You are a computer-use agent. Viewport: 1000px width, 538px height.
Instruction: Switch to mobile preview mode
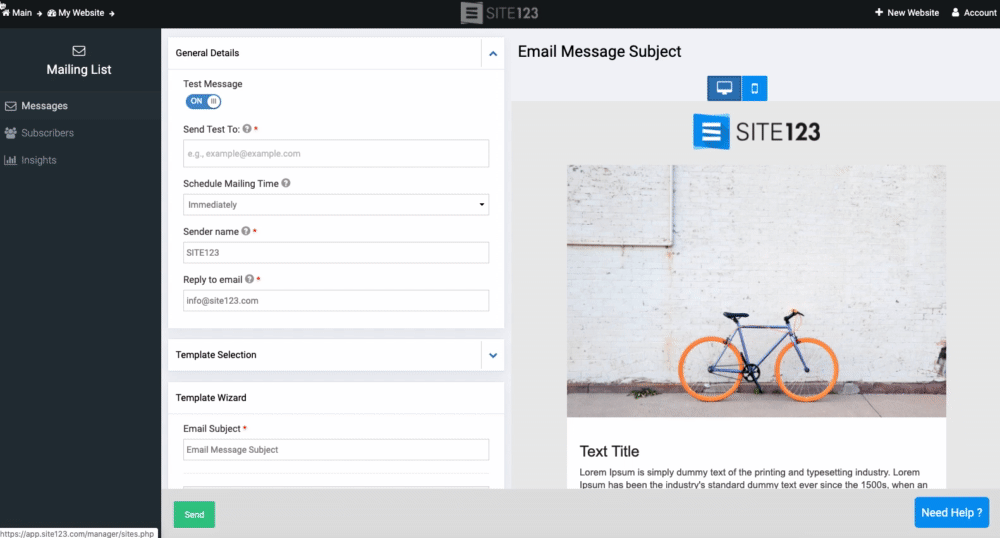pyautogui.click(x=754, y=88)
